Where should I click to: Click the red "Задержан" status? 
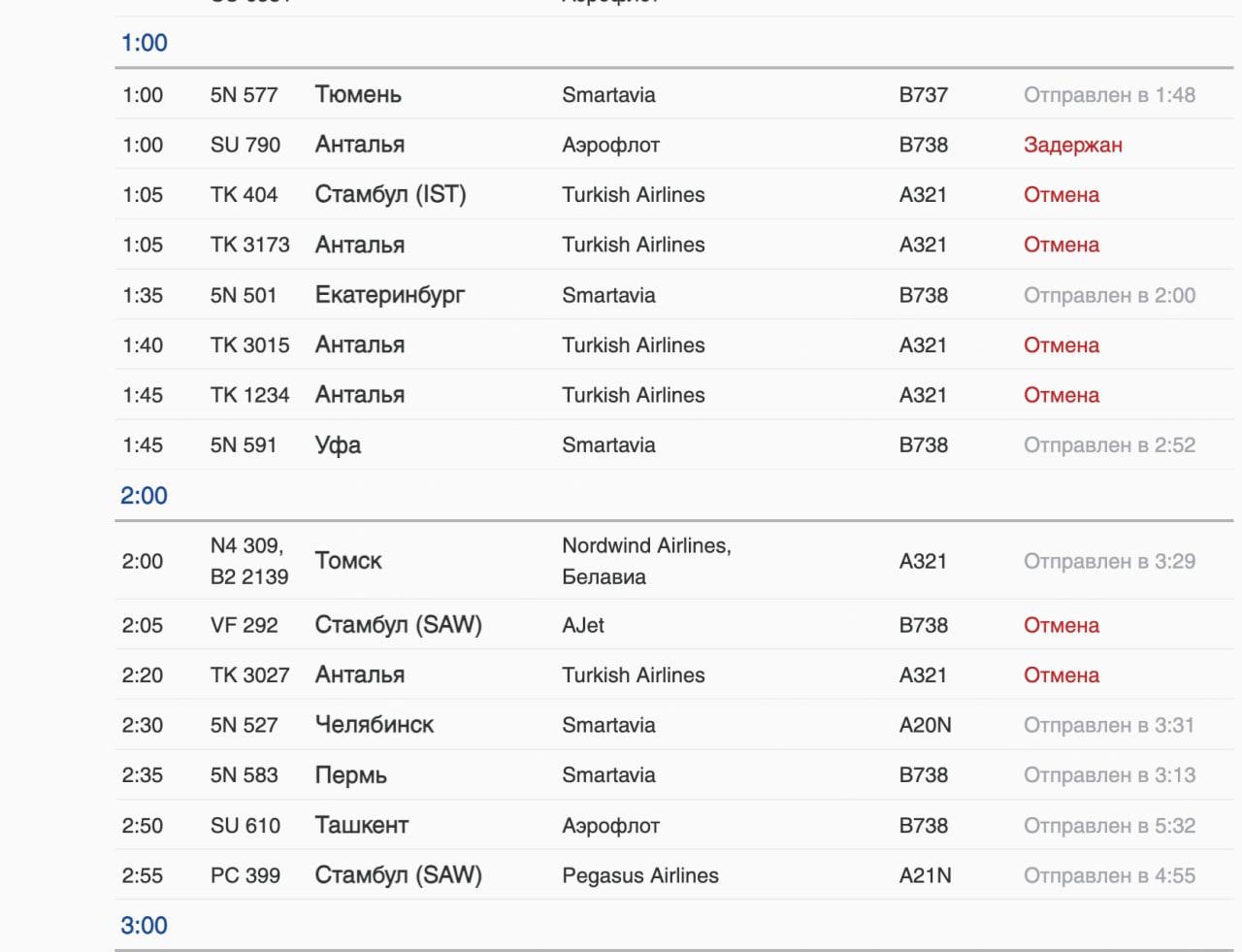(x=1072, y=146)
